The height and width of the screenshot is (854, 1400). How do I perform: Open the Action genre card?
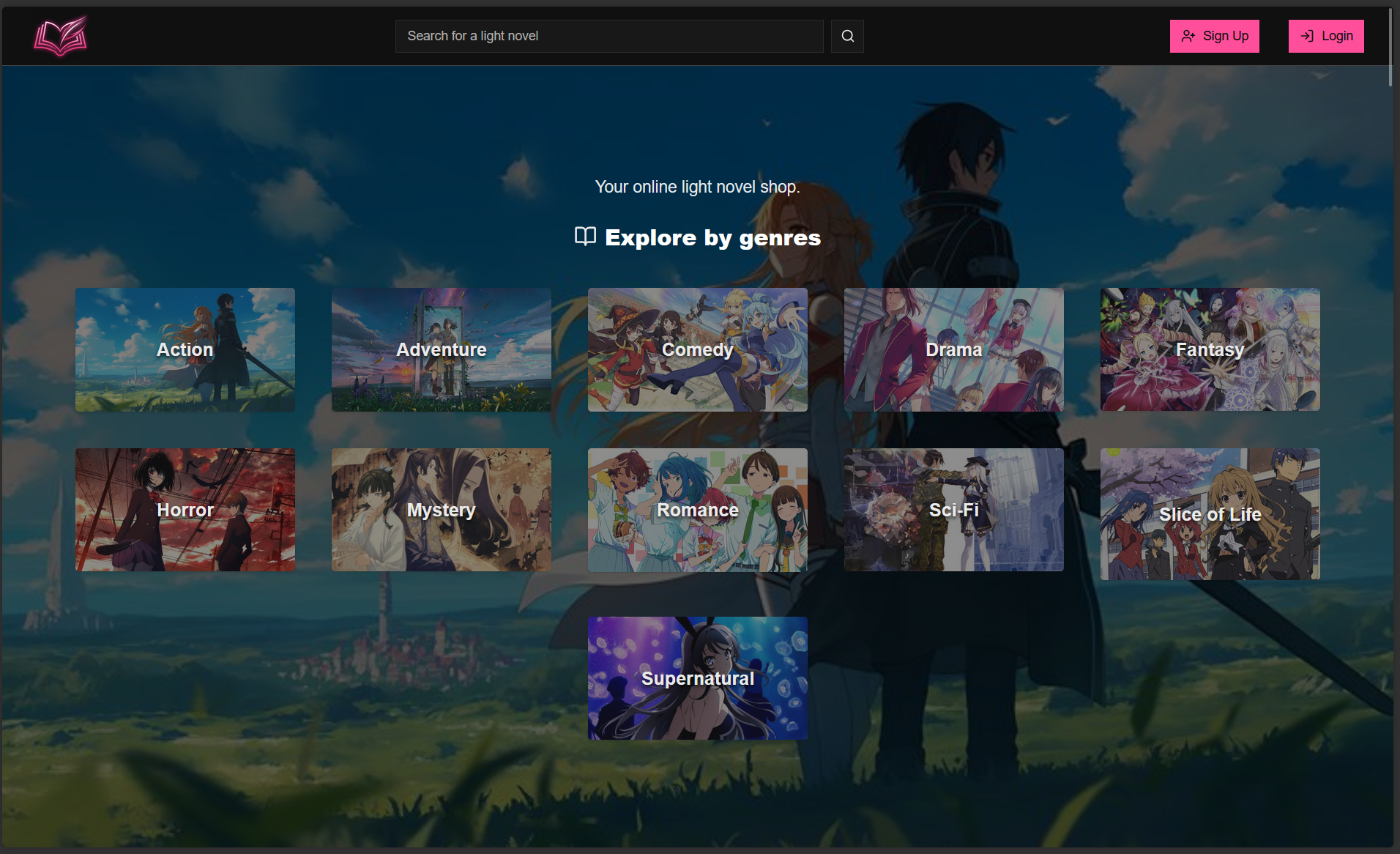pyautogui.click(x=185, y=349)
